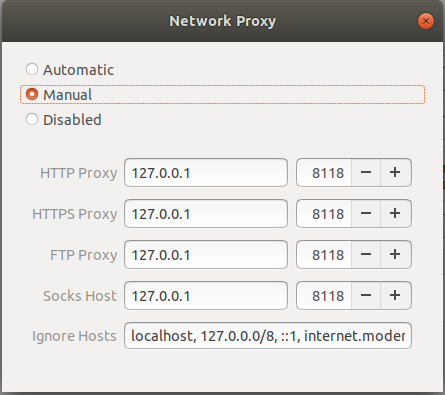
Task: Click the FTP Proxy label
Action: click(x=84, y=255)
